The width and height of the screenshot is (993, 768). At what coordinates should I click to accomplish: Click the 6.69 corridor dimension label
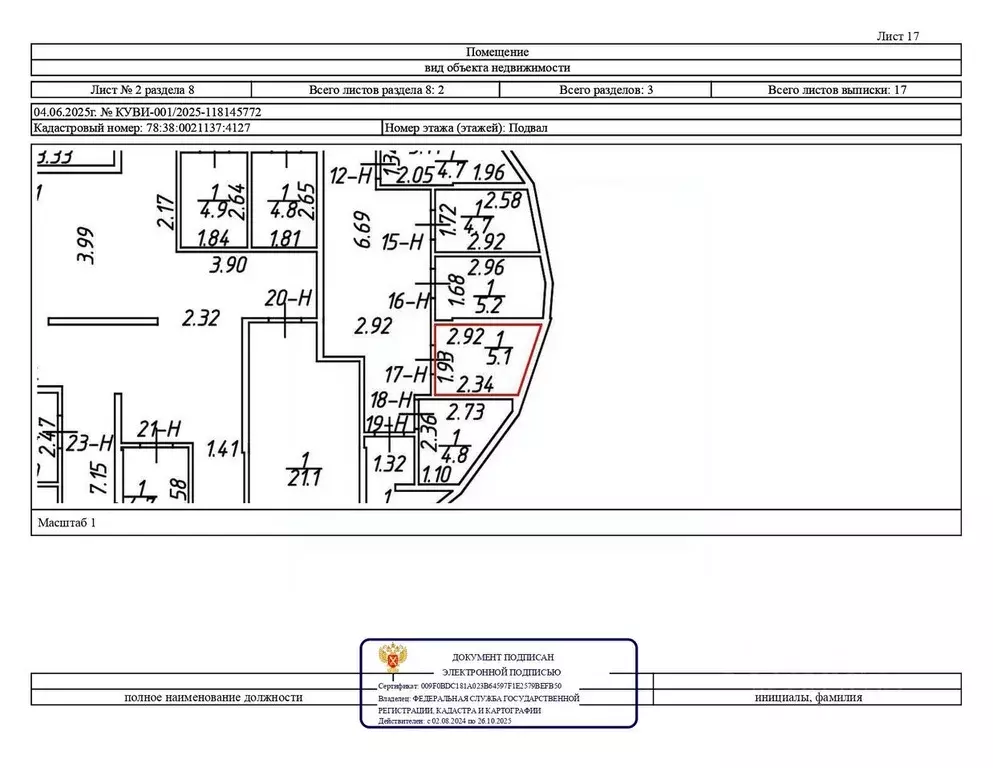pos(363,229)
